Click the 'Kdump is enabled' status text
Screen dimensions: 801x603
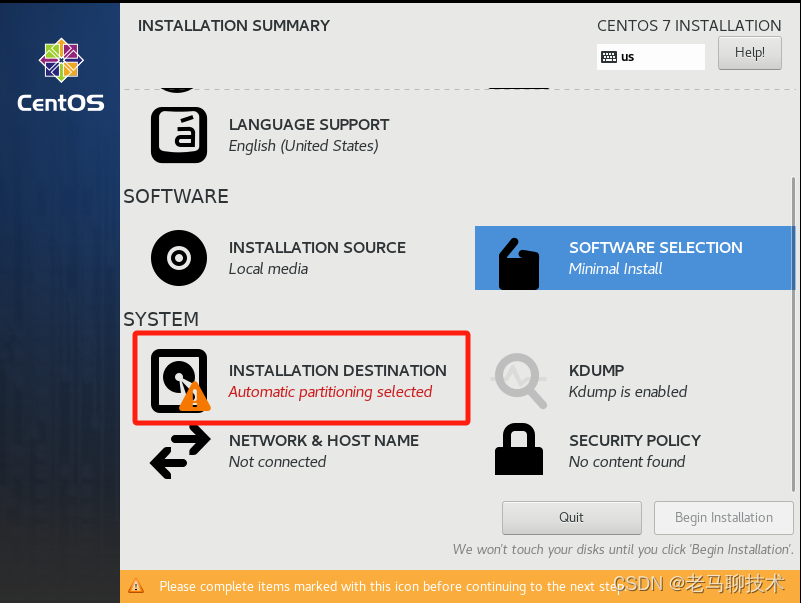tap(628, 392)
